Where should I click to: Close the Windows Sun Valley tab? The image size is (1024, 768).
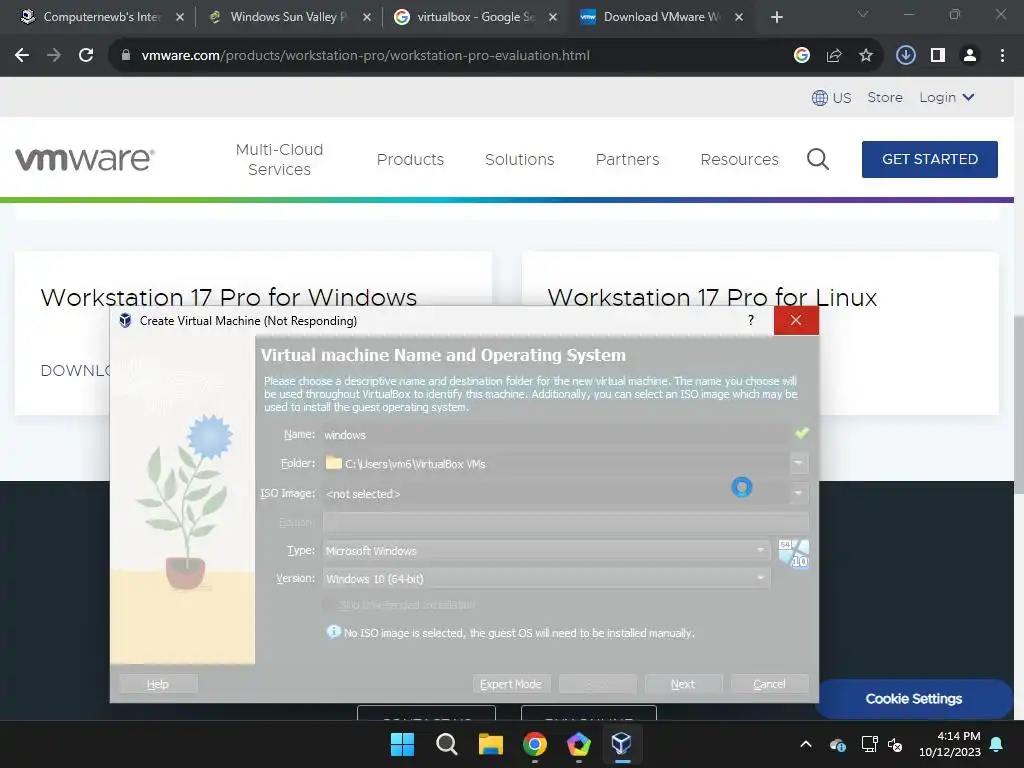pyautogui.click(x=367, y=17)
